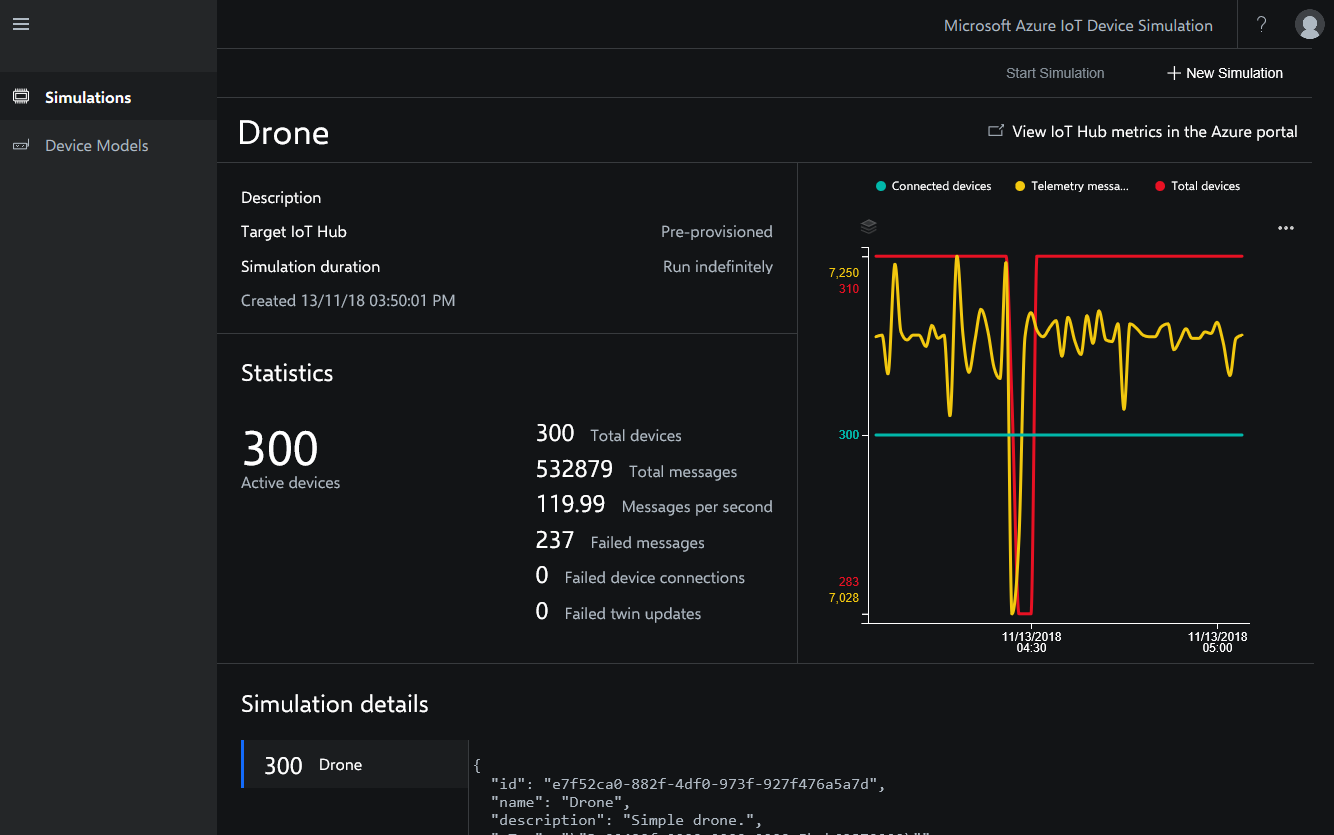
Task: Select the Device Models sidebar icon
Action: pyautogui.click(x=20, y=145)
